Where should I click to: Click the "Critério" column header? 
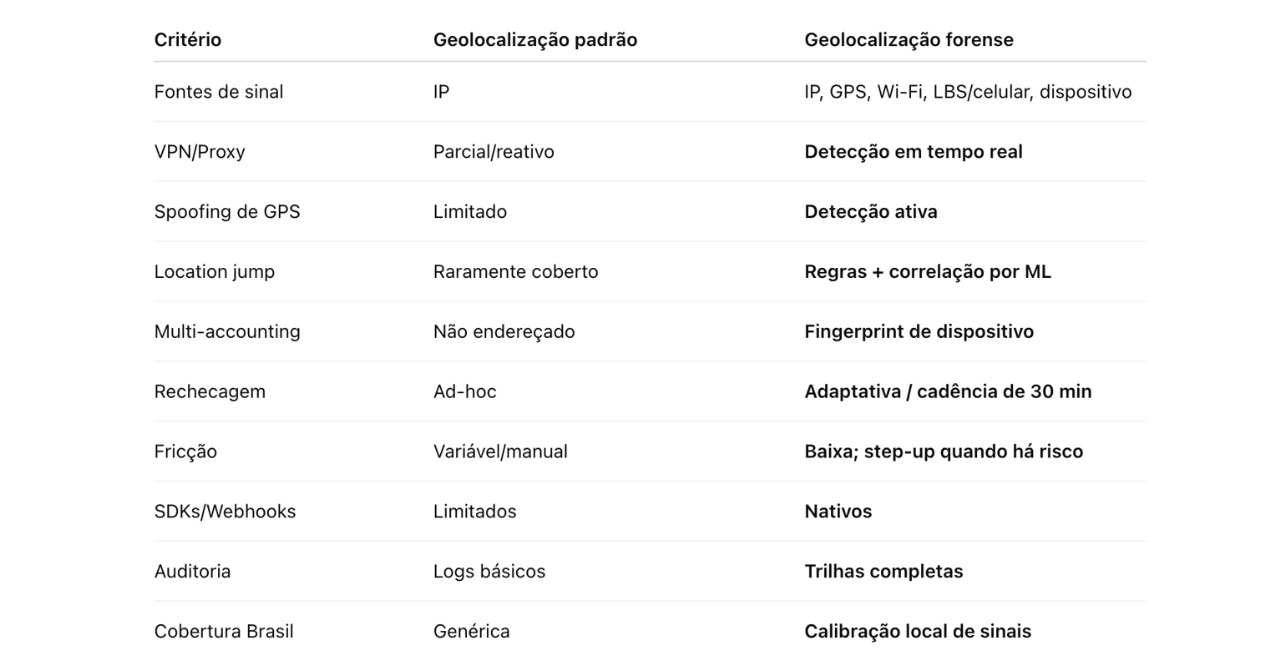188,40
